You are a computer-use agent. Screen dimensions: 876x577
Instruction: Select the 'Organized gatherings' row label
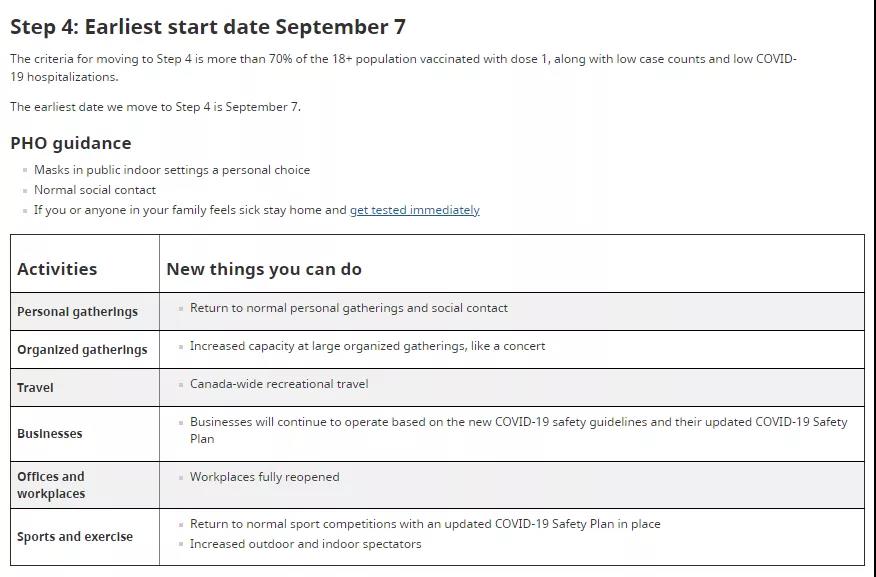tap(82, 350)
